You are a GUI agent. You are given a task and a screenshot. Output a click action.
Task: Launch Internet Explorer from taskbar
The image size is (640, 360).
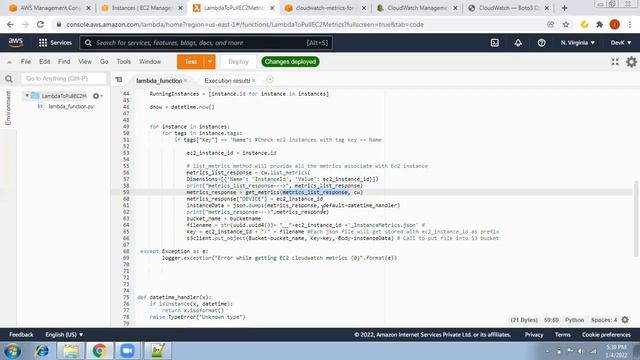(x=42, y=351)
